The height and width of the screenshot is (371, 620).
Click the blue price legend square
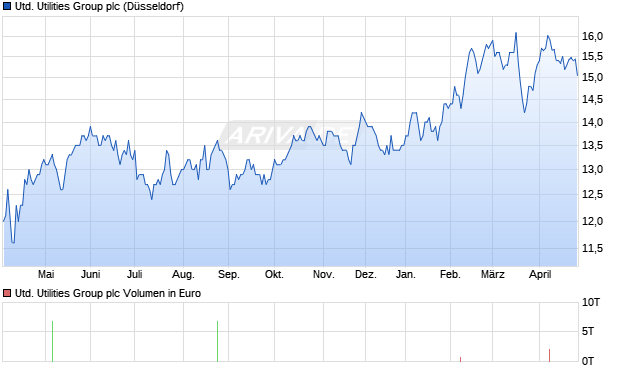(7, 6)
